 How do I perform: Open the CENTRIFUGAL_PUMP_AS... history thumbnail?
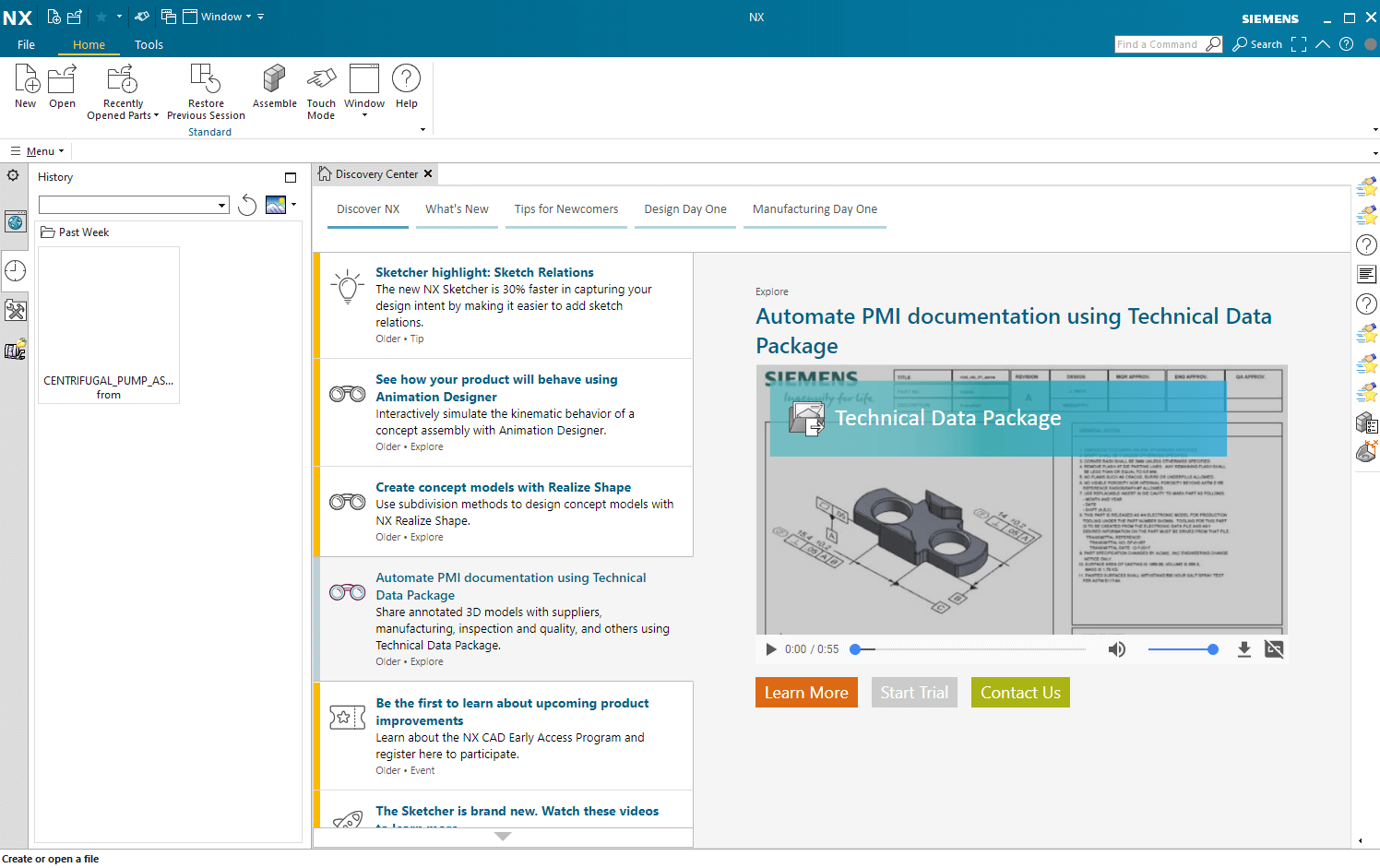pos(109,325)
